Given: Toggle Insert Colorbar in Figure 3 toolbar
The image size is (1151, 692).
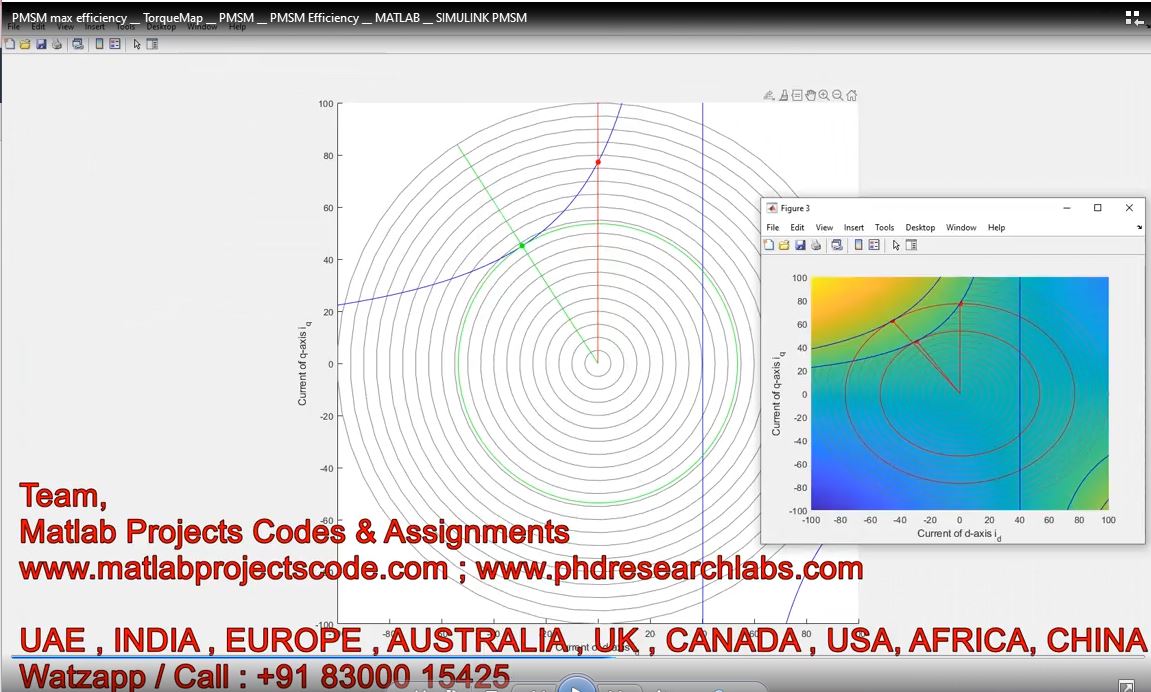Looking at the screenshot, I should 858,245.
